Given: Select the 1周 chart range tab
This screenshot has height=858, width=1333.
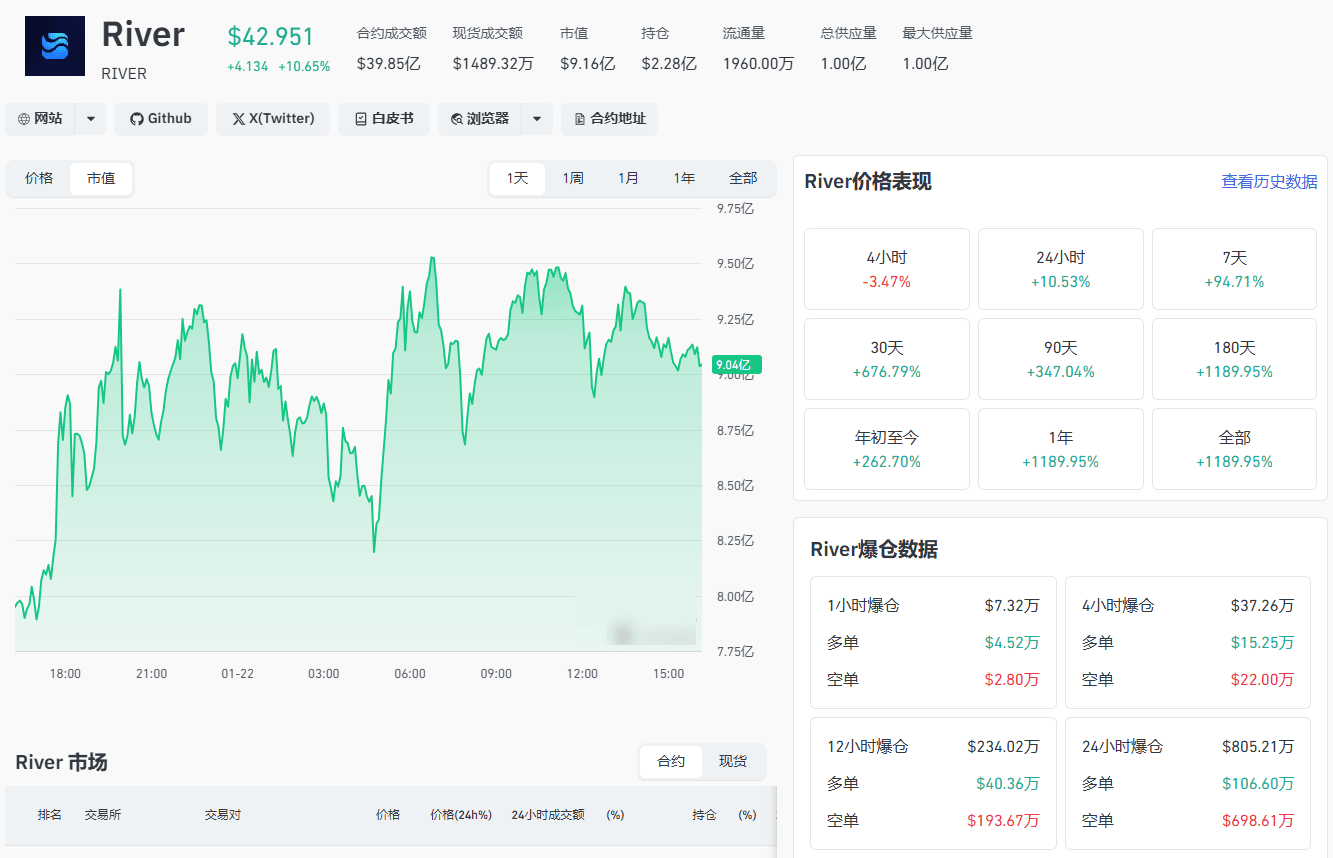Looking at the screenshot, I should pyautogui.click(x=573, y=178).
